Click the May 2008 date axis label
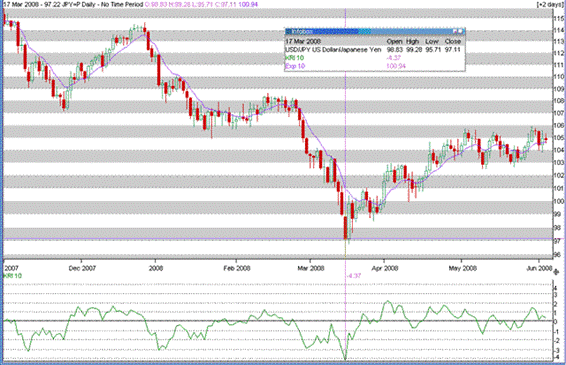566x365 pixels. [462, 268]
